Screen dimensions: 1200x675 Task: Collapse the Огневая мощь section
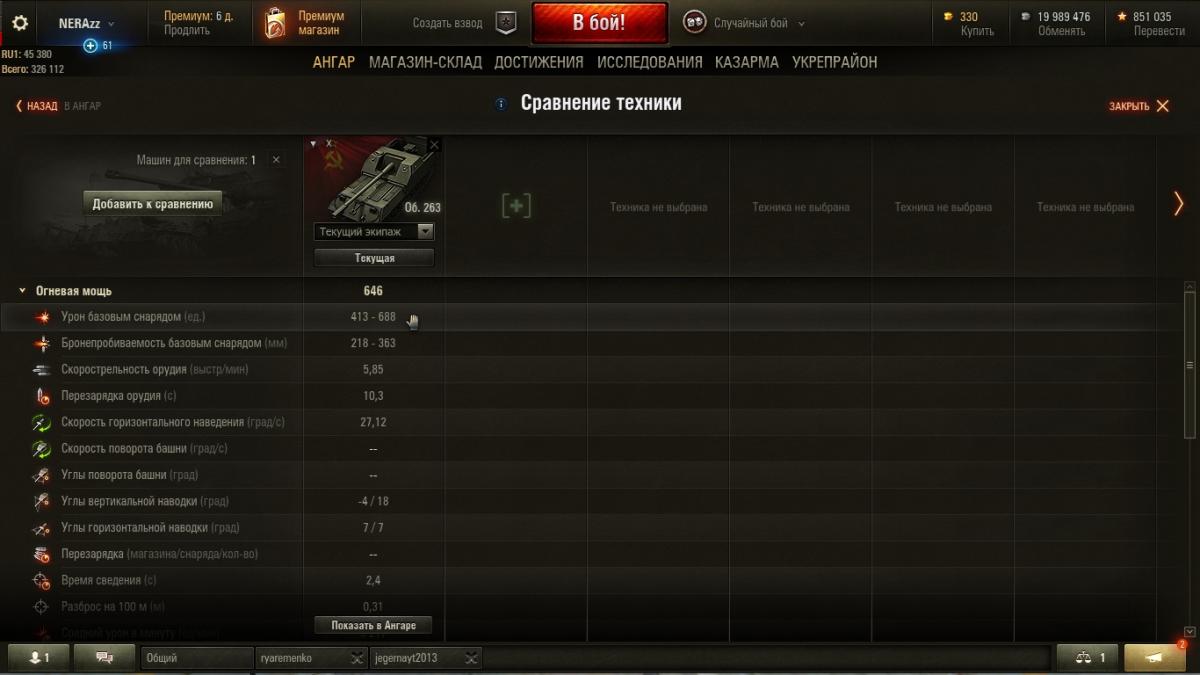[22, 291]
